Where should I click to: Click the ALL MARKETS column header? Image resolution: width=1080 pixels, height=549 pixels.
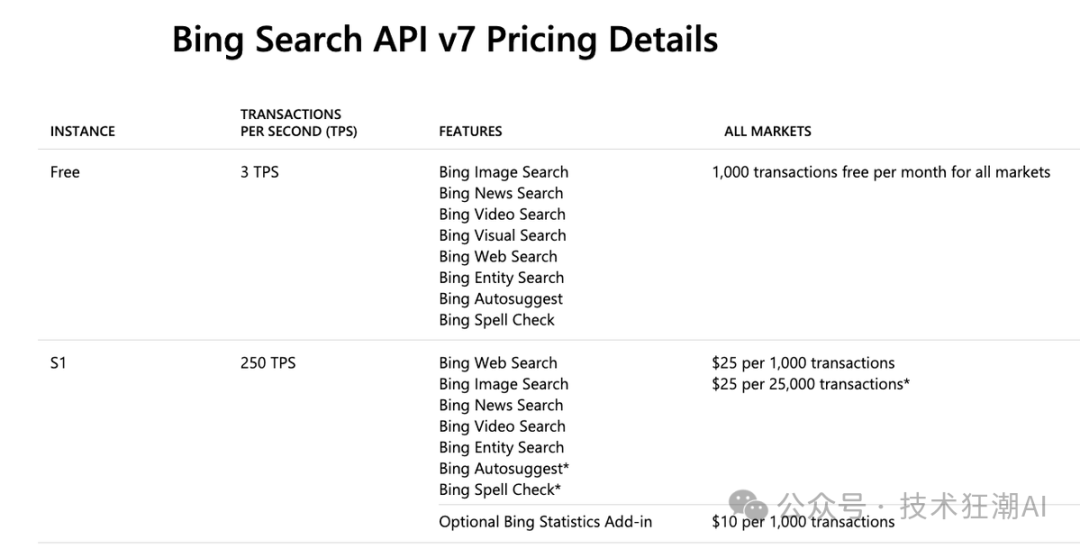pyautogui.click(x=767, y=131)
